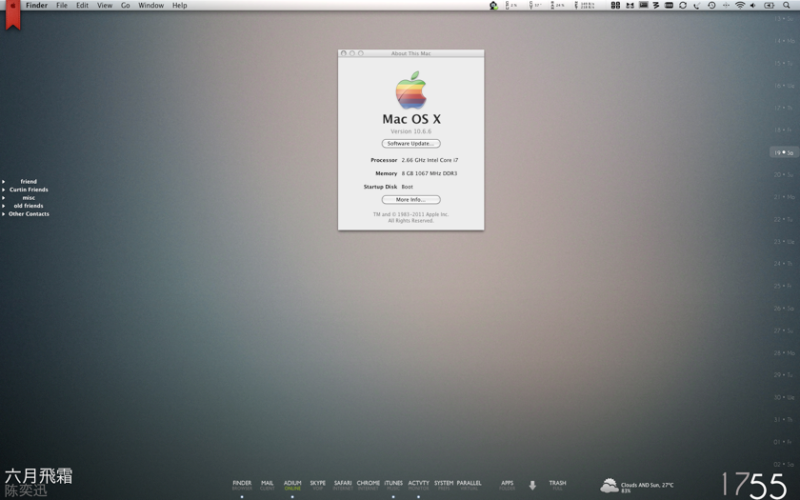
Task: Open the Finder menu
Action: 36,5
